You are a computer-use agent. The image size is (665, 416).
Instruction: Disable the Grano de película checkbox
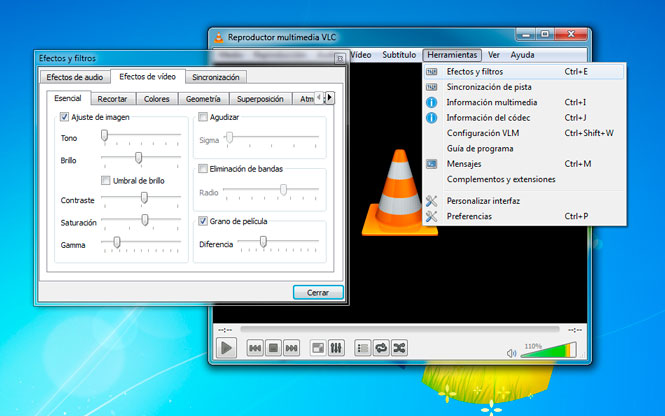click(203, 221)
